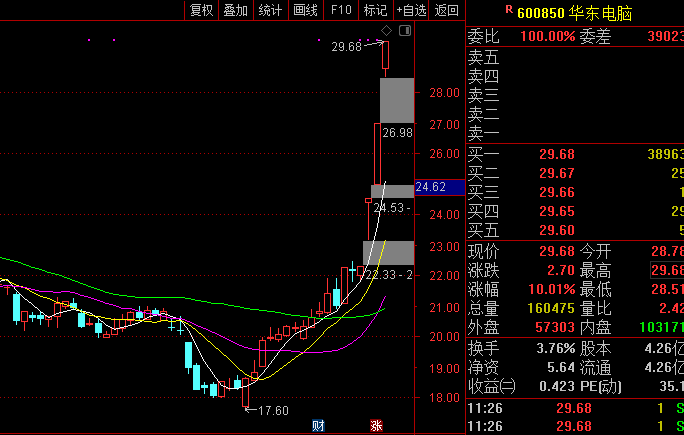Select the 卖一 order row
The height and width of the screenshot is (435, 684).
pyautogui.click(x=575, y=133)
